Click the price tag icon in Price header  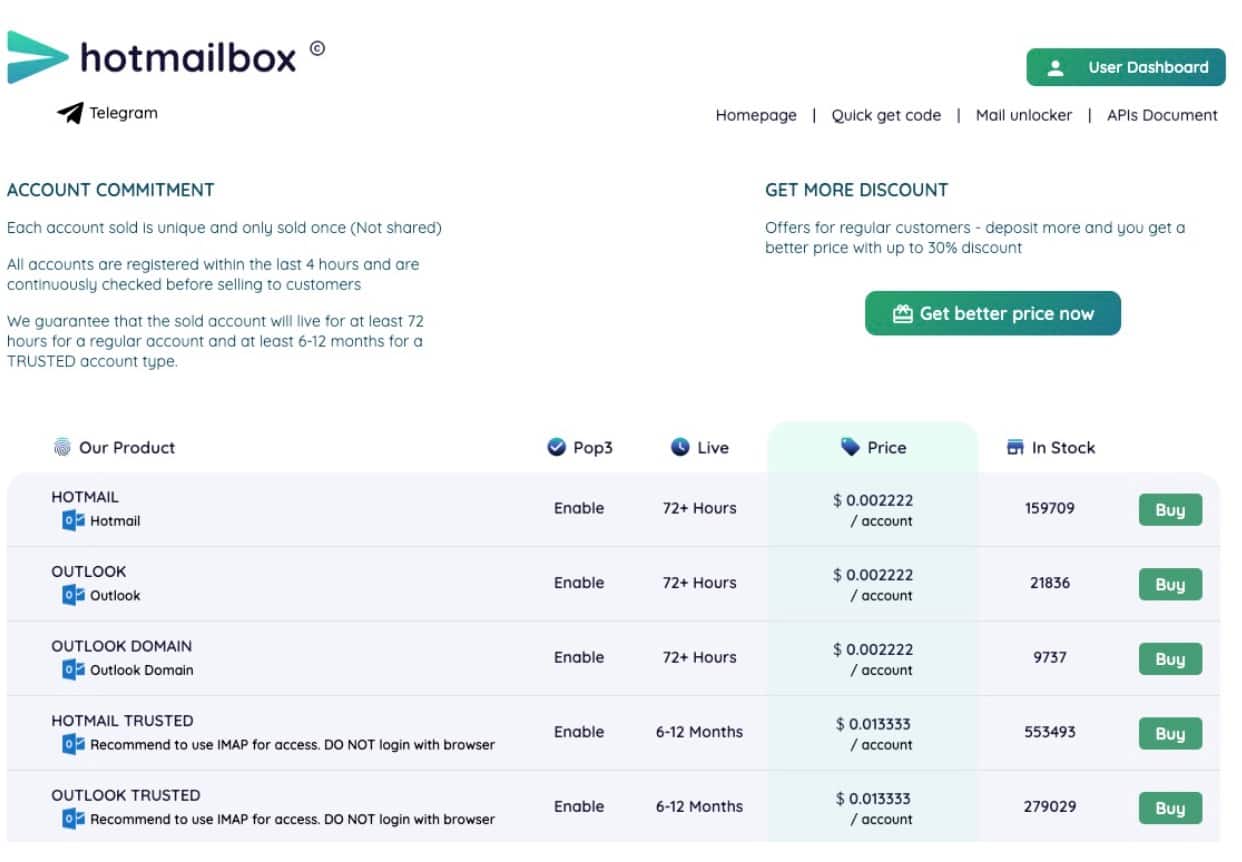850,447
